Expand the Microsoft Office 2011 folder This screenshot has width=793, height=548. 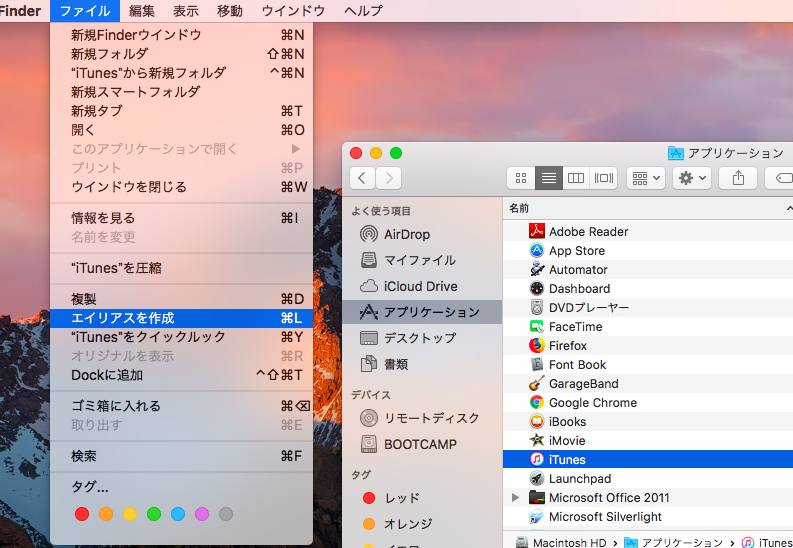click(515, 497)
